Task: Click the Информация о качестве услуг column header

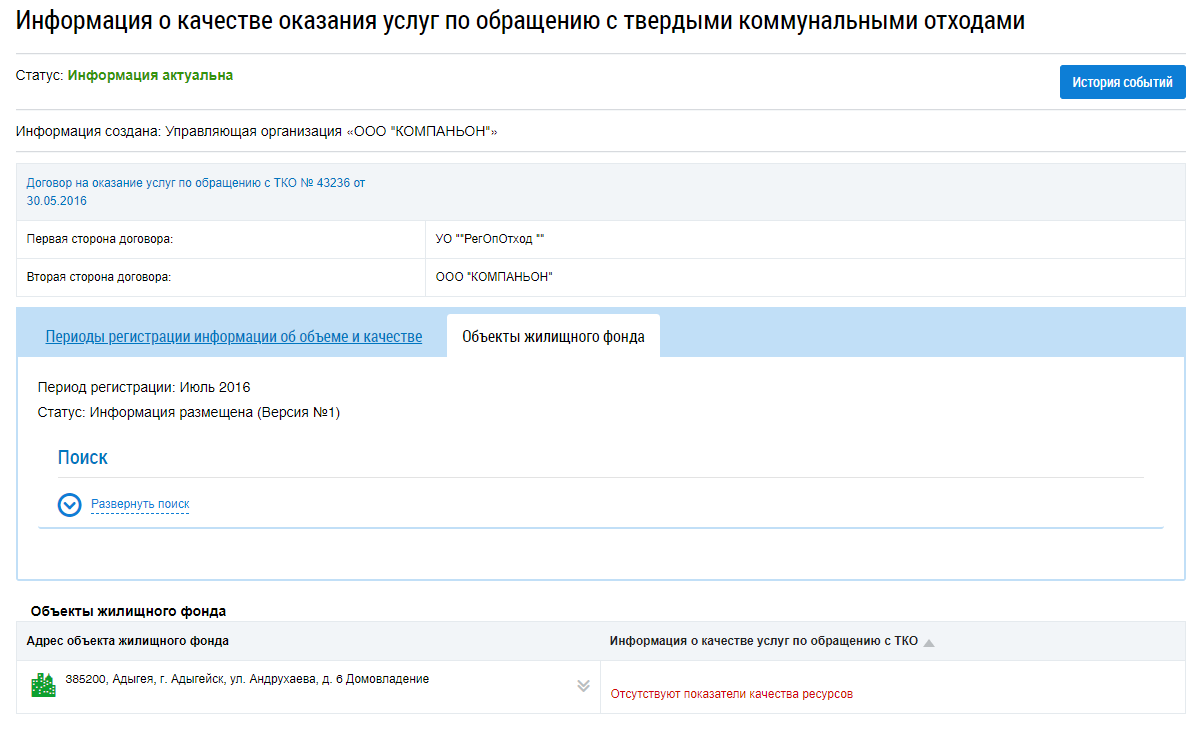Action: tap(763, 641)
